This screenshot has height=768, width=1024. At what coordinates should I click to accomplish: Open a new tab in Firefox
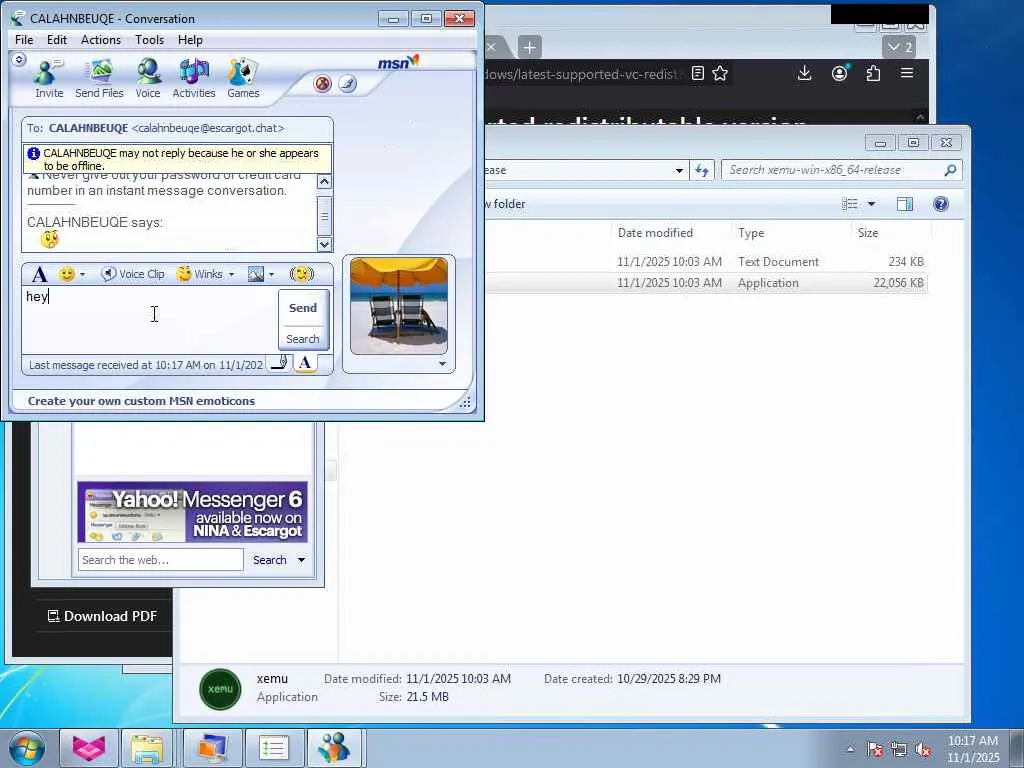coord(530,47)
